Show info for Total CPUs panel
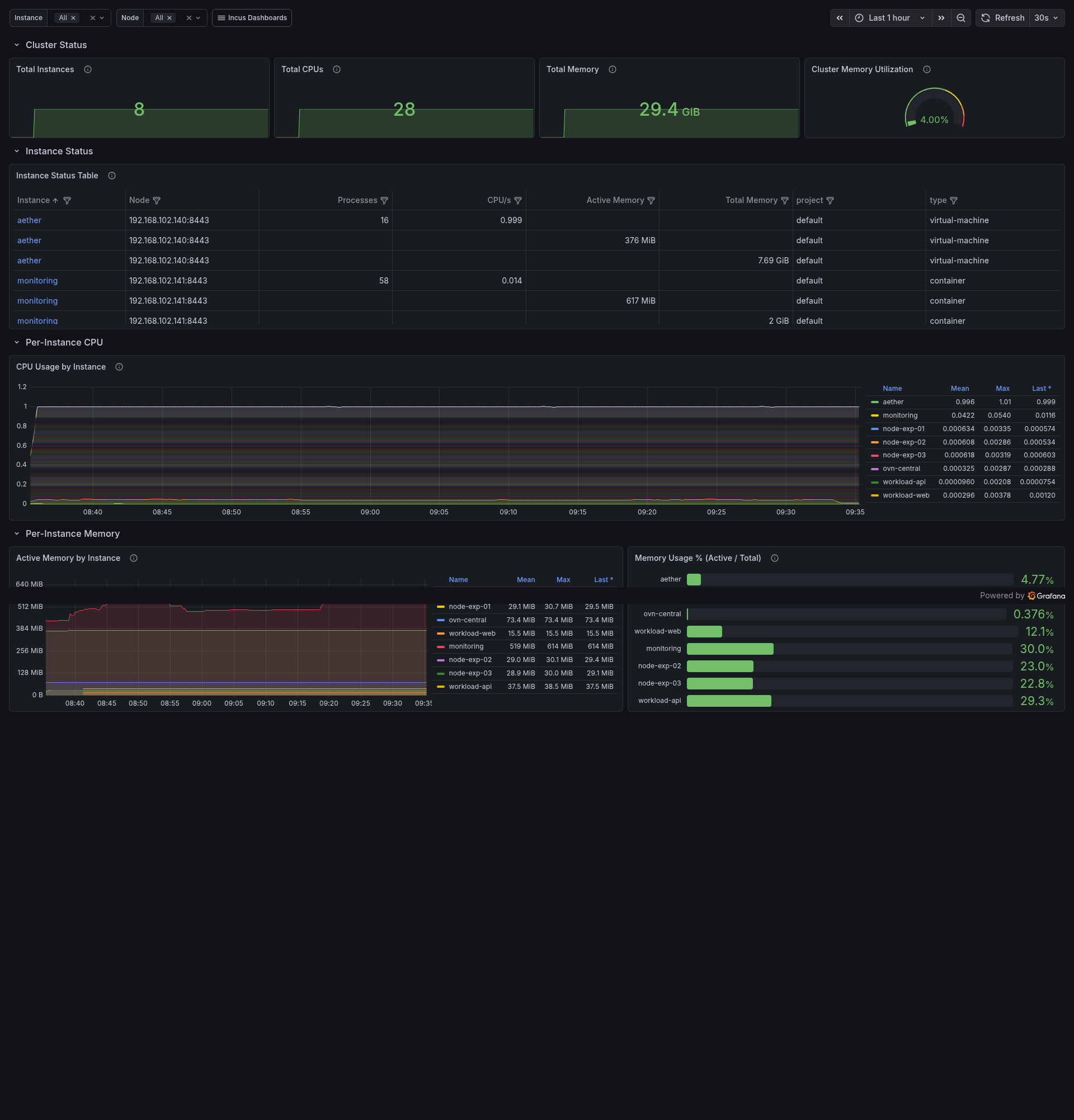Image resolution: width=1074 pixels, height=1120 pixels. (x=337, y=70)
